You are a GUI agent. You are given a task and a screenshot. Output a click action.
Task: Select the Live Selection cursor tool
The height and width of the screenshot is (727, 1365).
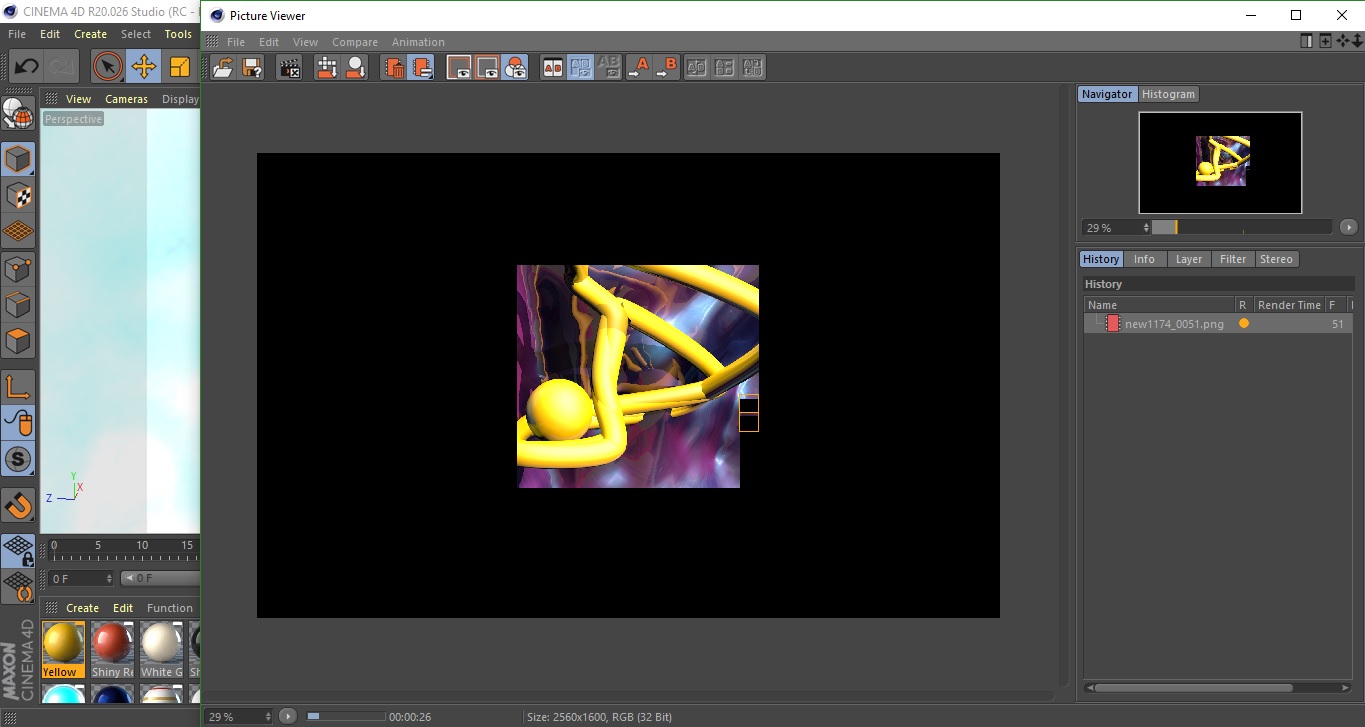coord(108,67)
